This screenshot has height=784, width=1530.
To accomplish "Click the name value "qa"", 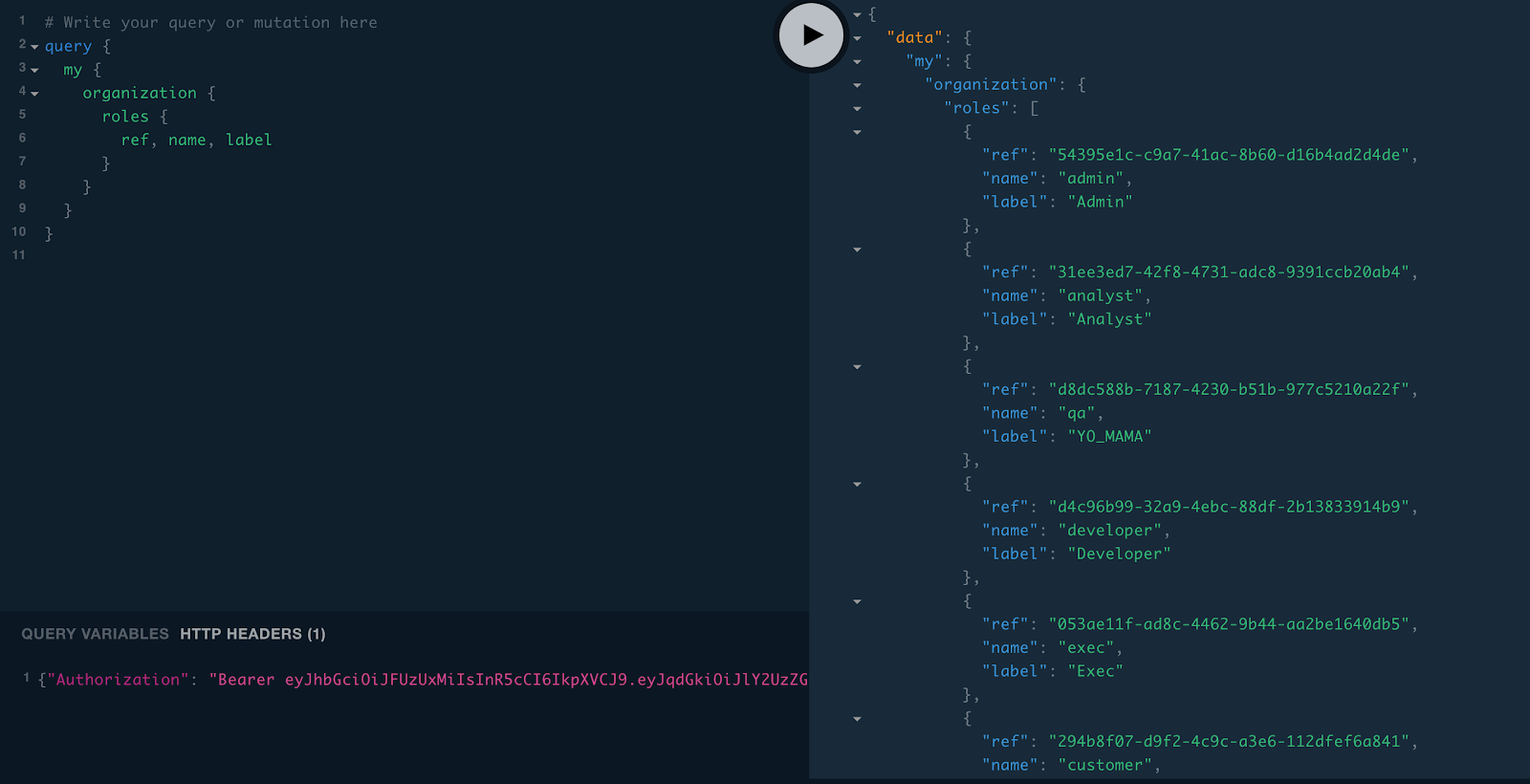I will [x=1077, y=413].
